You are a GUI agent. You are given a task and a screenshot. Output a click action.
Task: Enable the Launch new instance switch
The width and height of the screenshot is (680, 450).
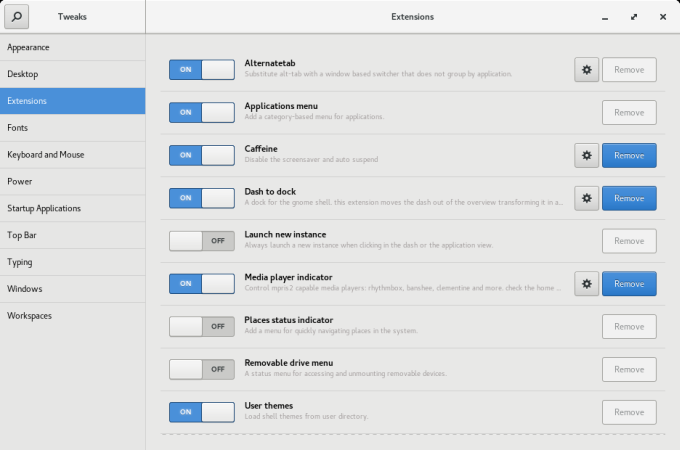click(x=201, y=241)
